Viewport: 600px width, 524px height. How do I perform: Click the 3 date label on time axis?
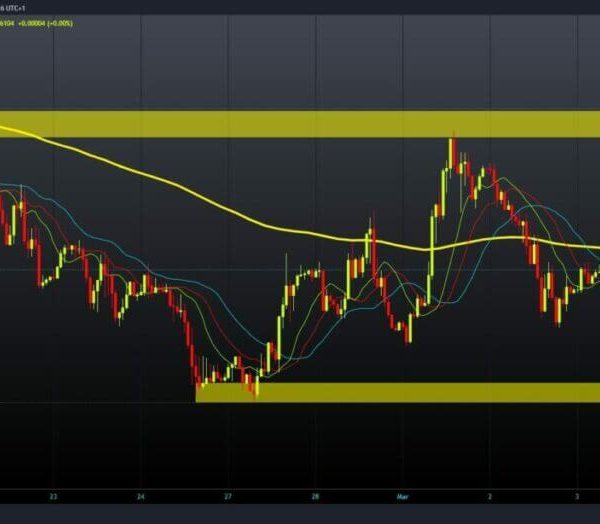click(577, 495)
